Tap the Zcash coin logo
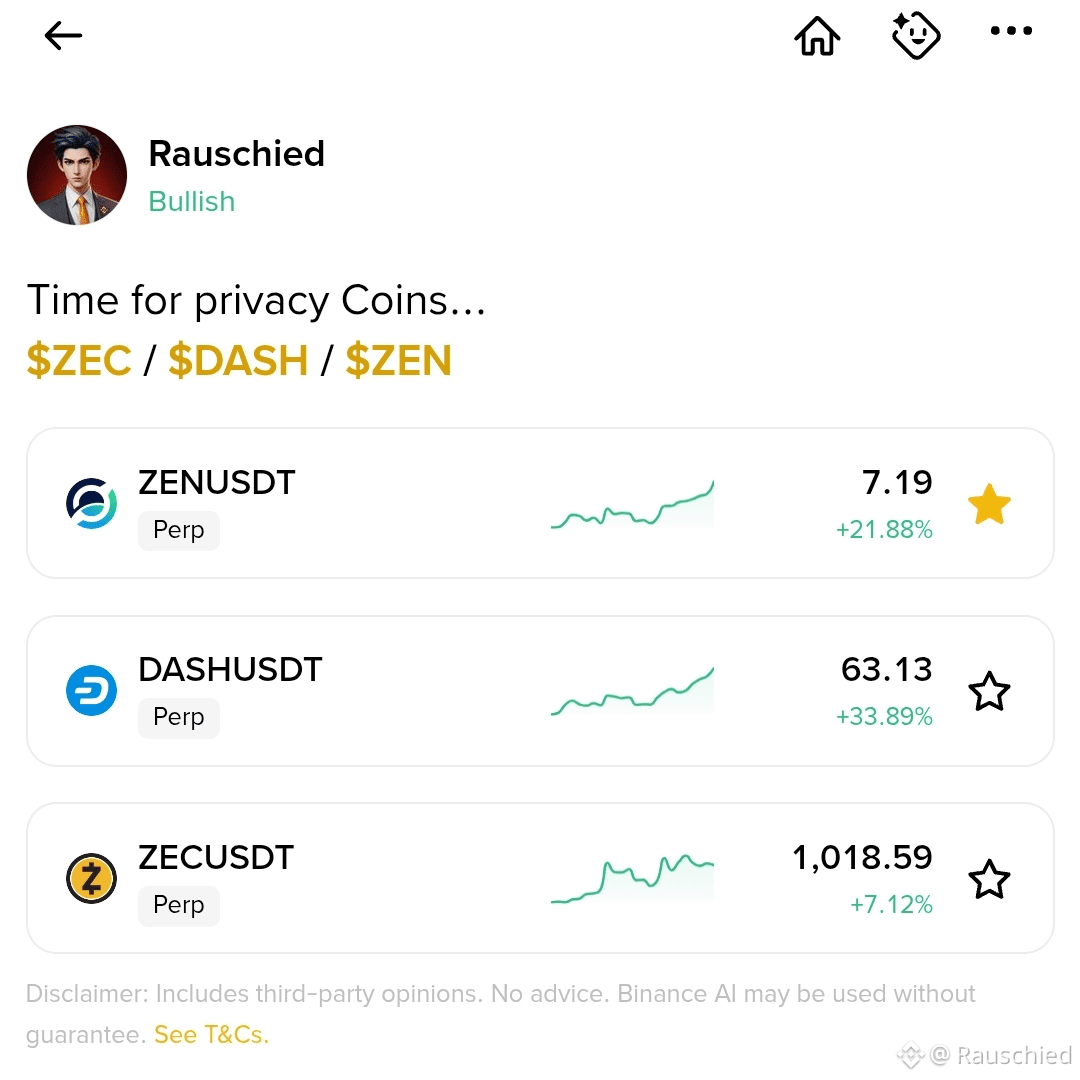 pyautogui.click(x=91, y=878)
